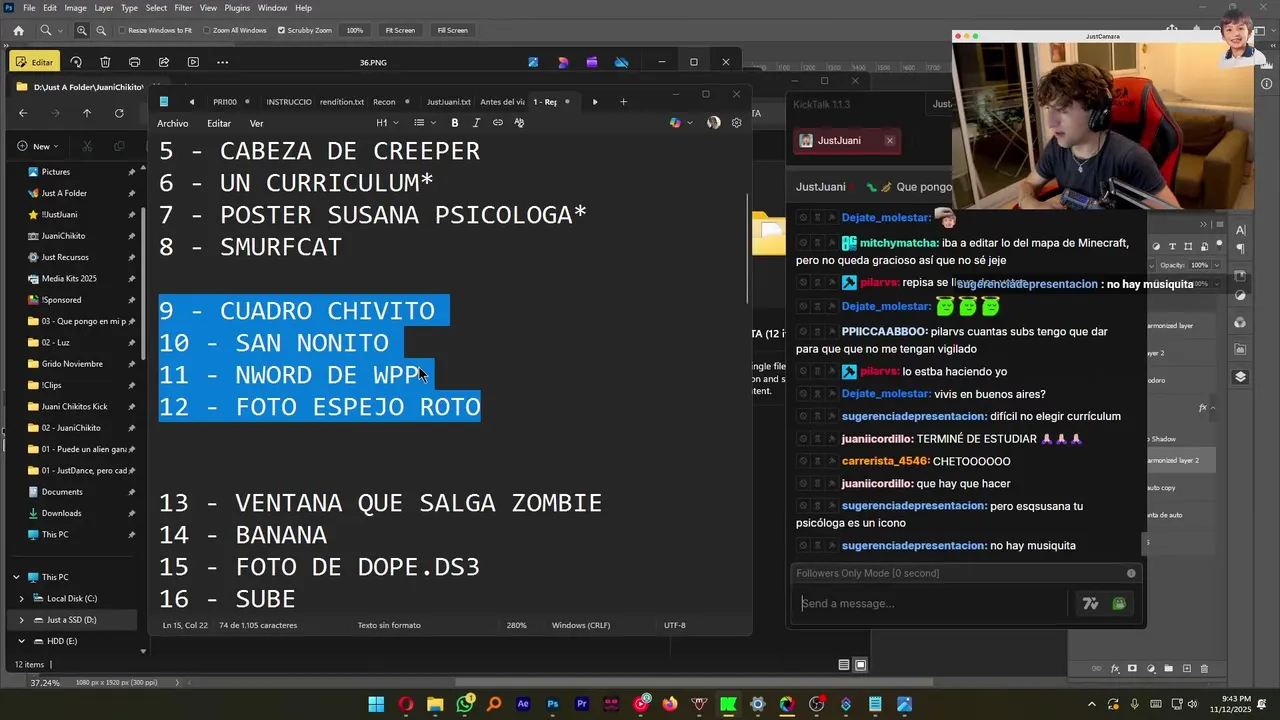Click the Photoshop Opacity 100% field
The image size is (1280, 720).
1201,265
